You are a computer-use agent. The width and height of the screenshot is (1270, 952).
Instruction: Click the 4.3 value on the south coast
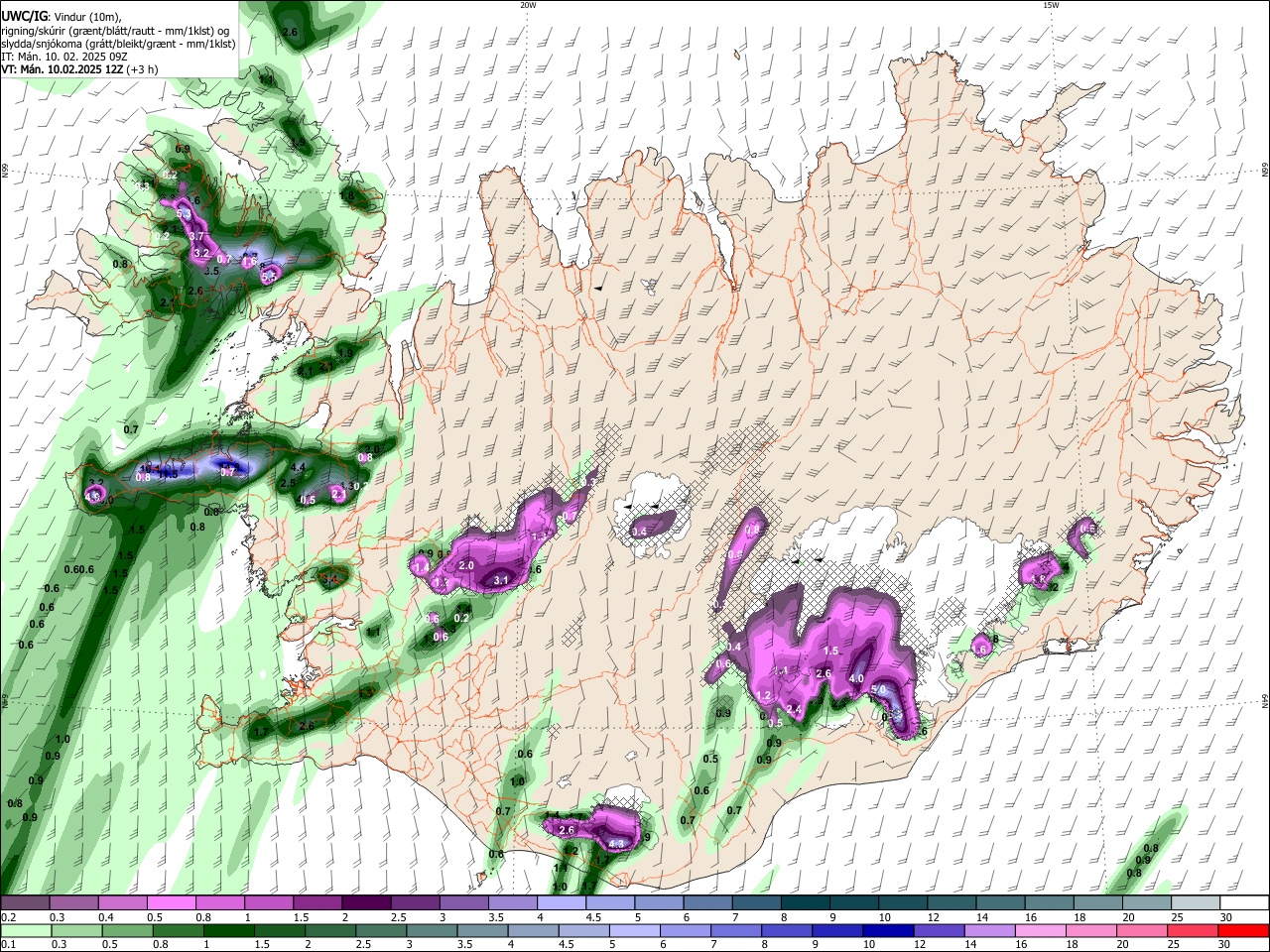616,845
